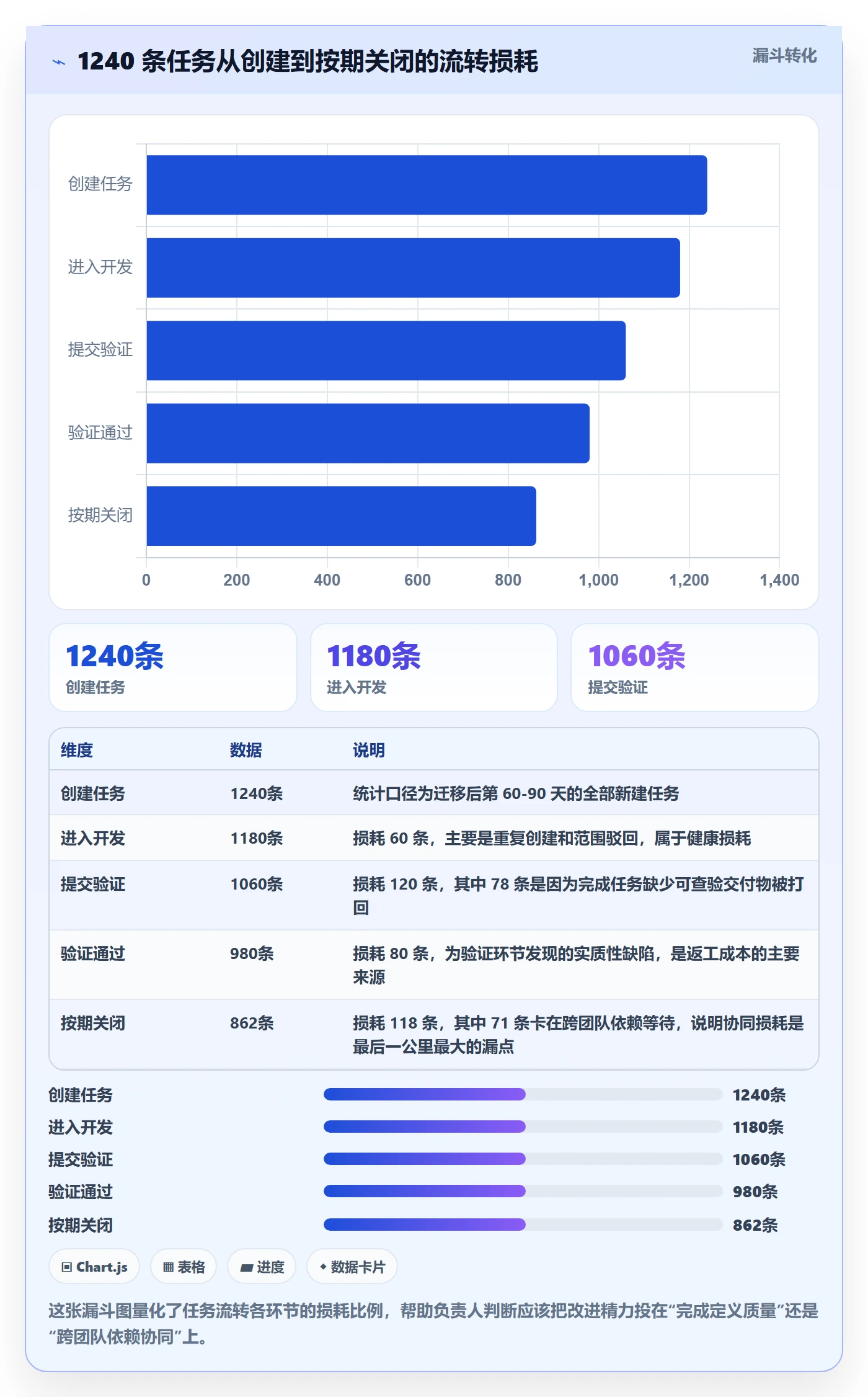Click the 1240条 cell in the table
The image size is (868, 1397).
[x=257, y=793]
